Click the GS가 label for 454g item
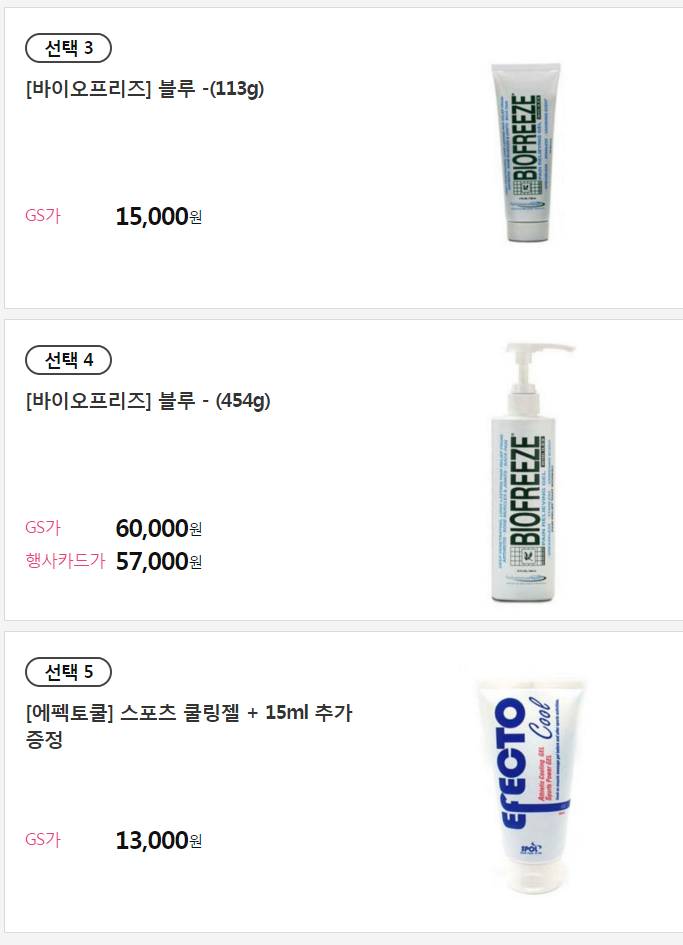 43,528
